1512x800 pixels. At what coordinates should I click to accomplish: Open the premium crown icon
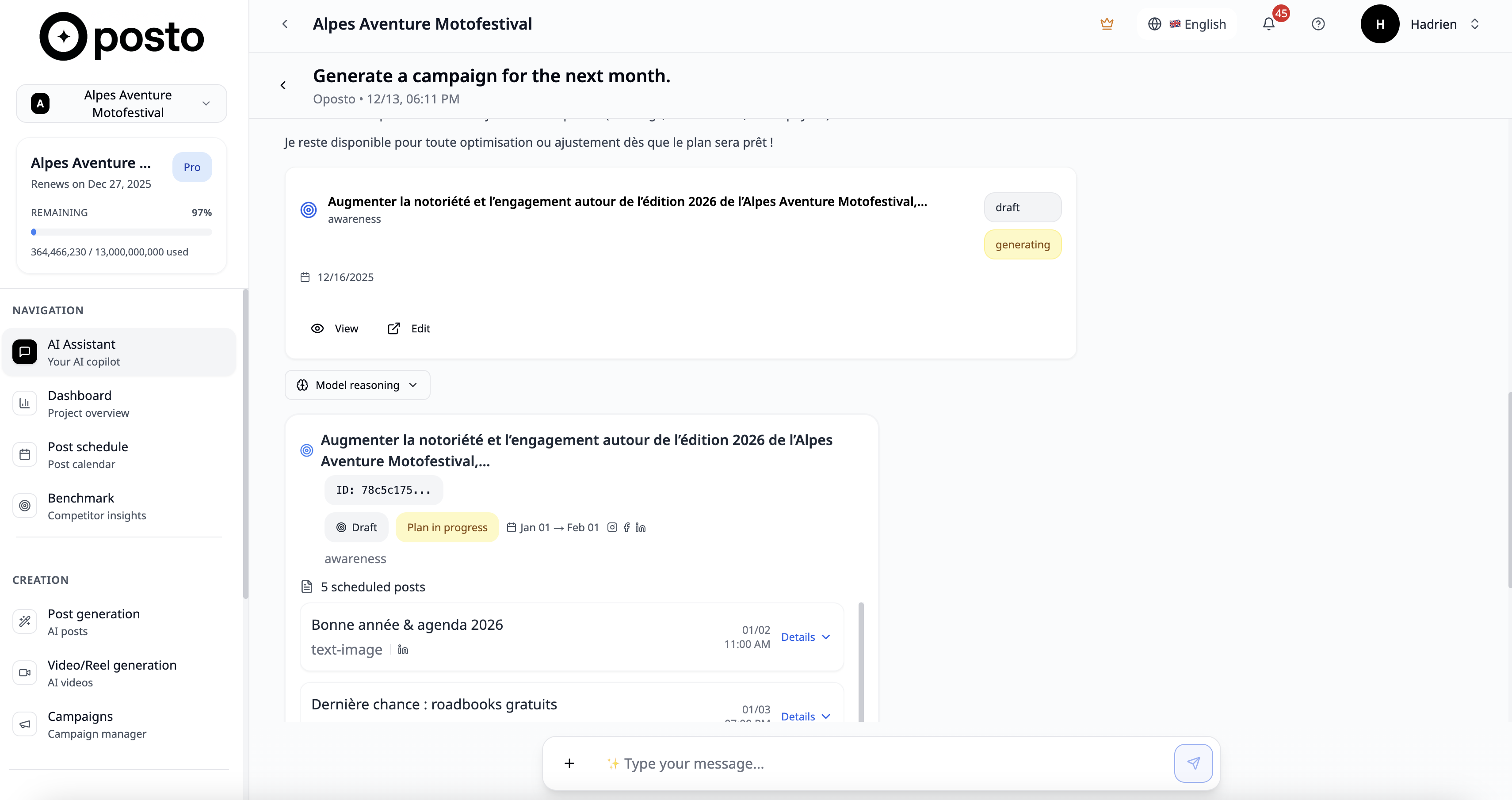(x=1107, y=24)
